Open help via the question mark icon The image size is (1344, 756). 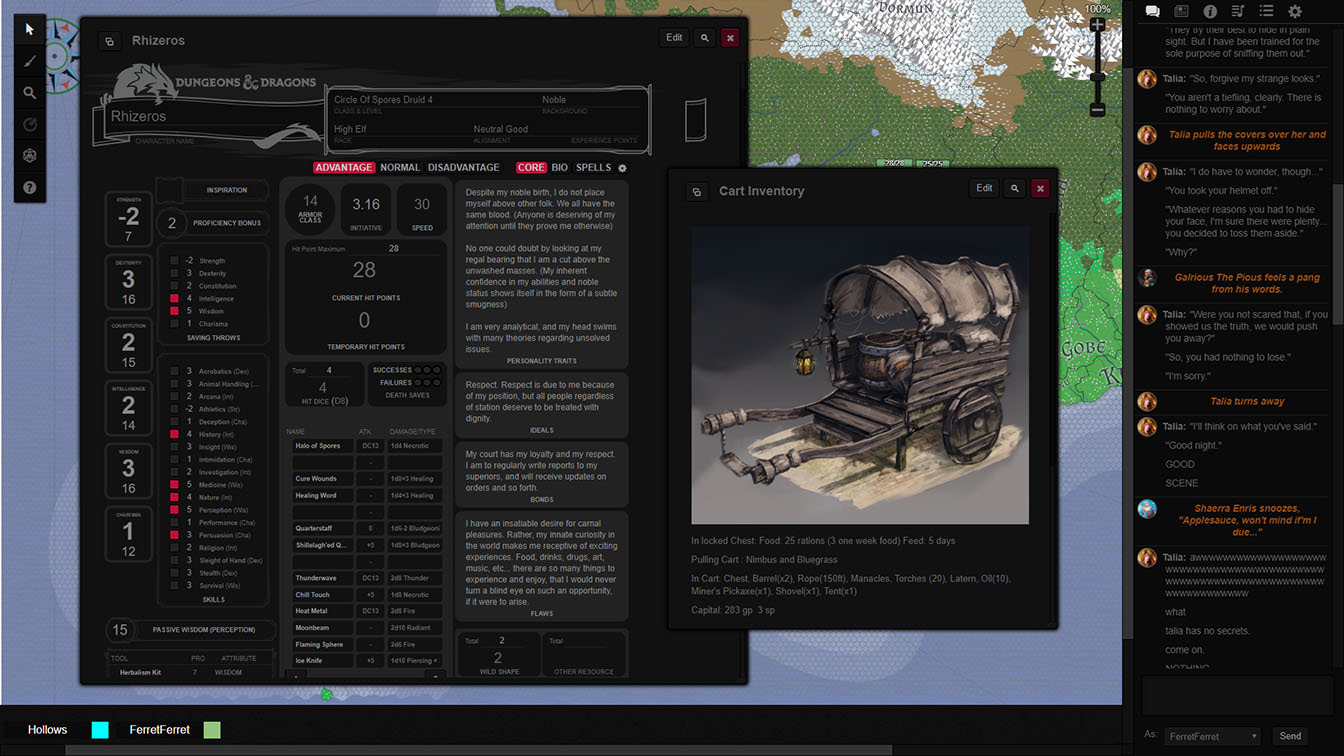click(x=29, y=187)
